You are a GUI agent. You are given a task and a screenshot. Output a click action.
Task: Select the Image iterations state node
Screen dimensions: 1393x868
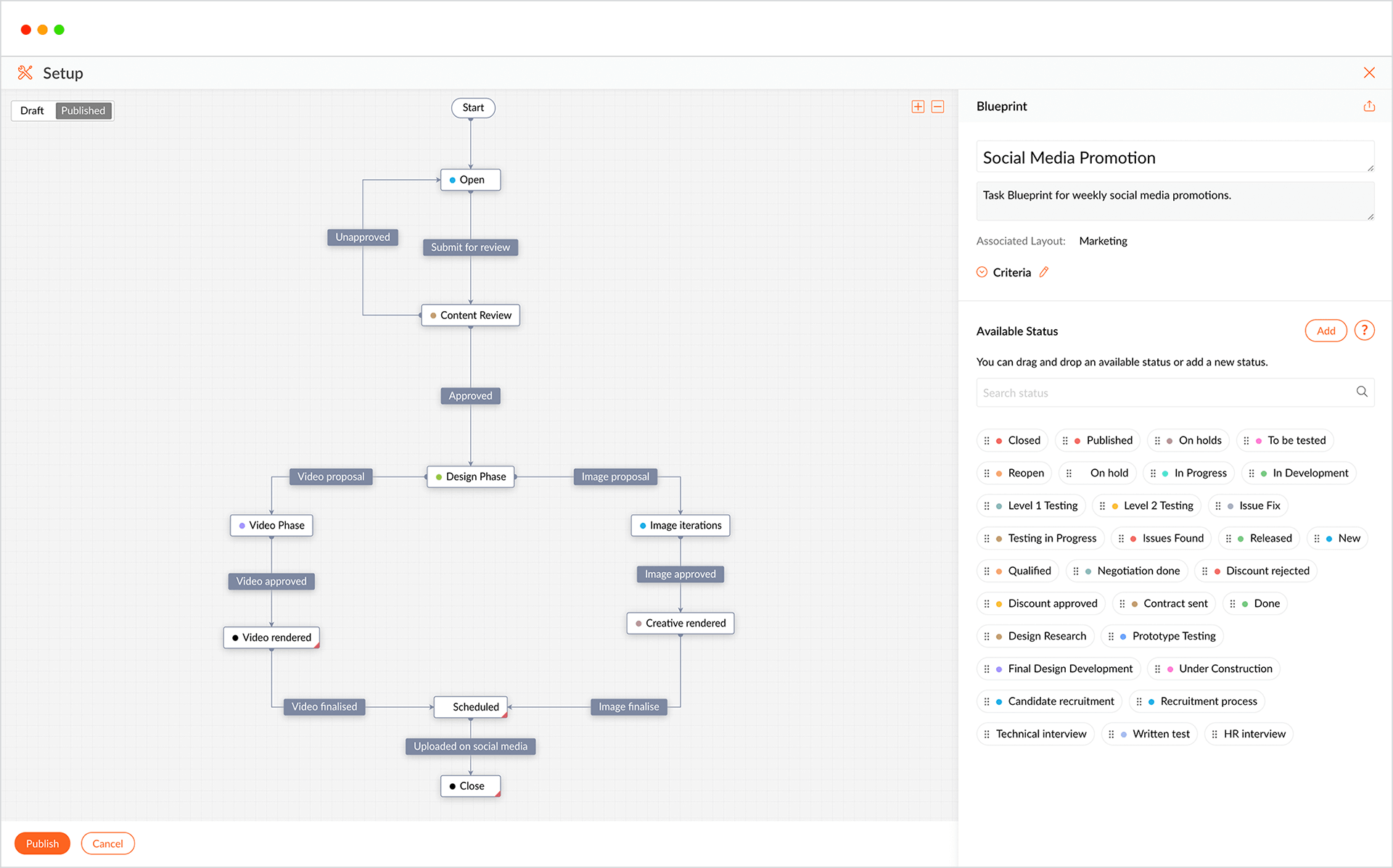pyautogui.click(x=680, y=525)
